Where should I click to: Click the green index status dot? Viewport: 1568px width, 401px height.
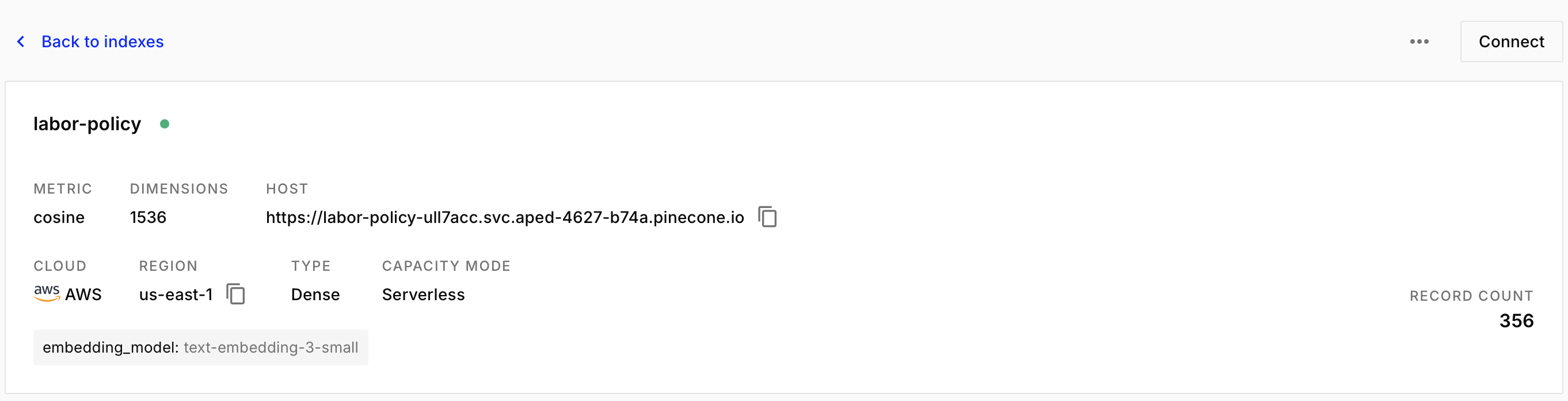coord(165,124)
